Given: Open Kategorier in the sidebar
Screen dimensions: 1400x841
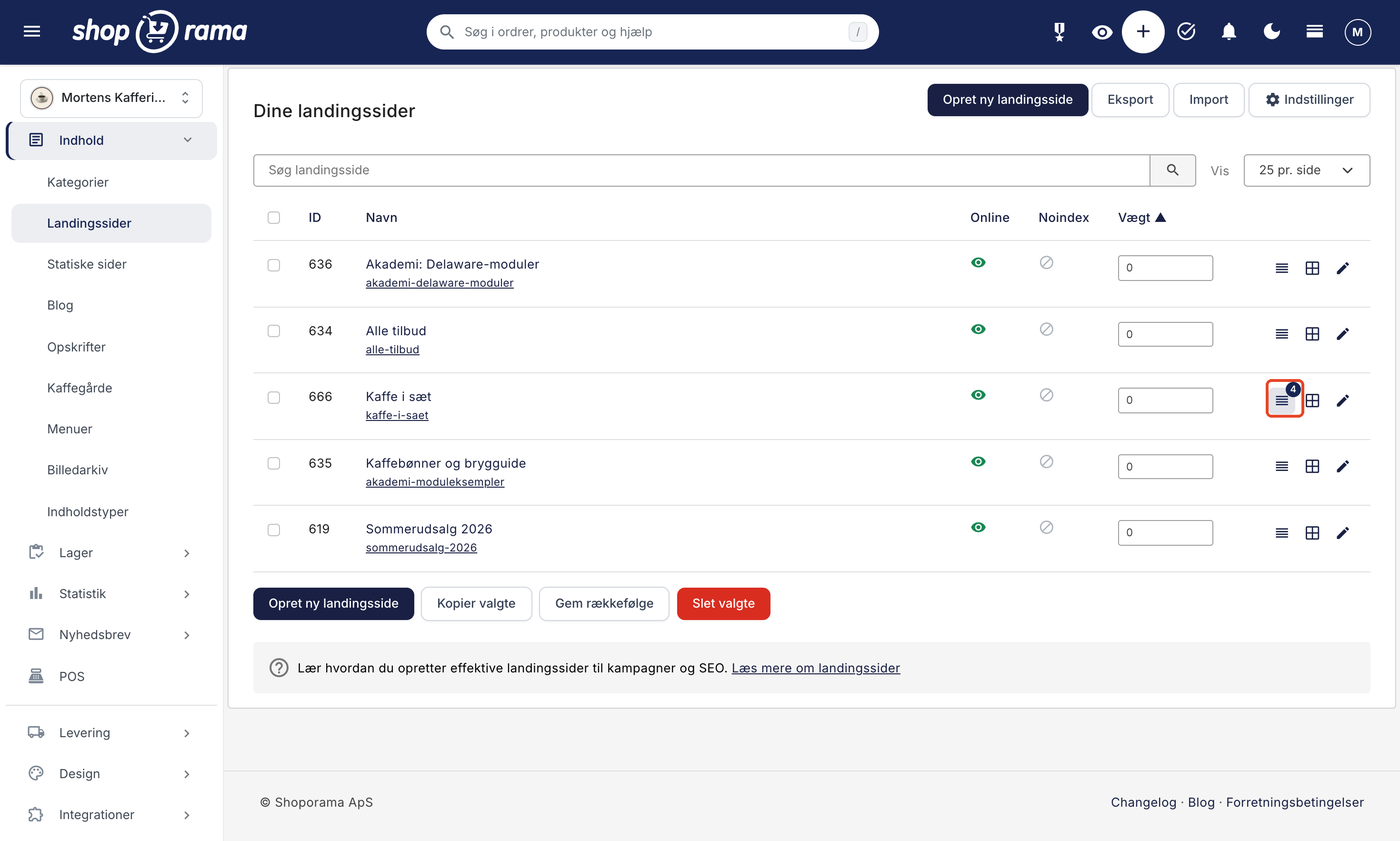Looking at the screenshot, I should pyautogui.click(x=78, y=182).
